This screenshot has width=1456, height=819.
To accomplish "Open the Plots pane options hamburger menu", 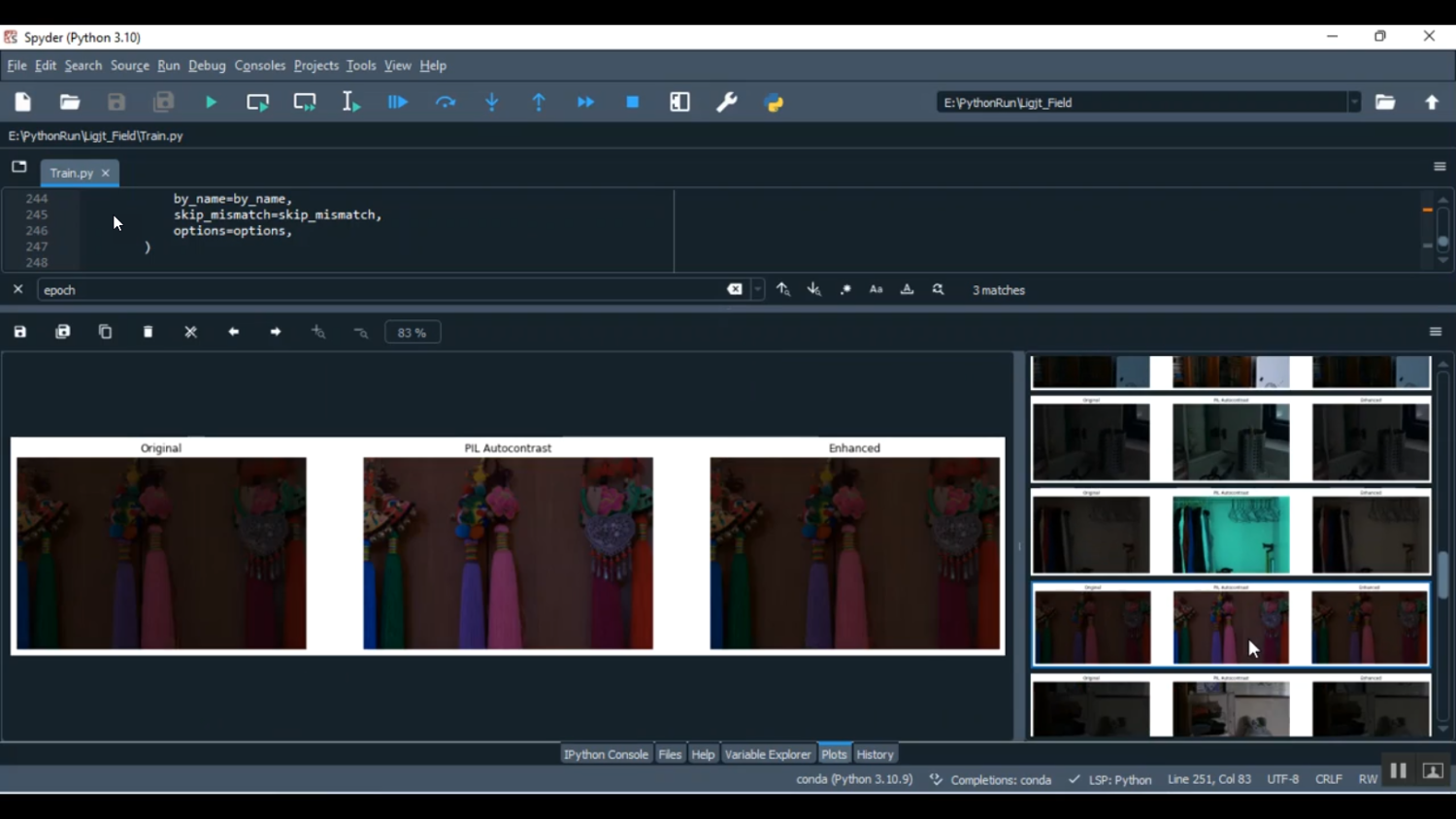I will pos(1436,332).
